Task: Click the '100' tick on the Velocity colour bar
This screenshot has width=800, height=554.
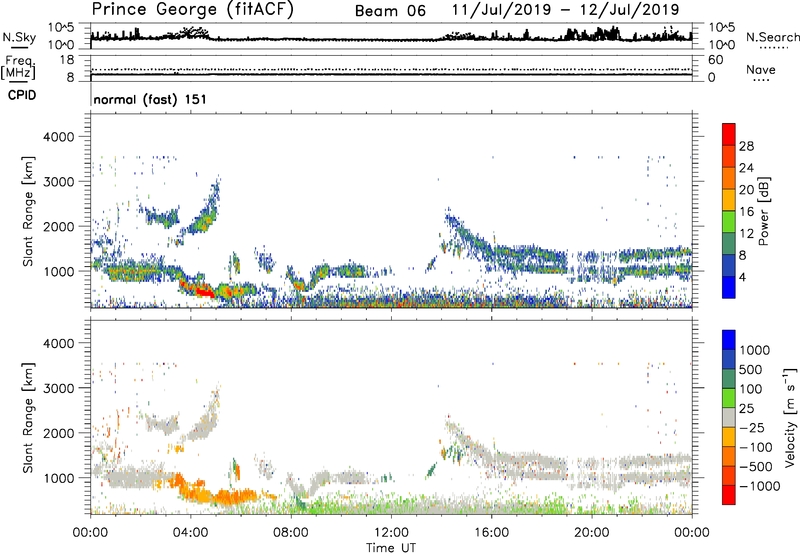Action: [750, 389]
